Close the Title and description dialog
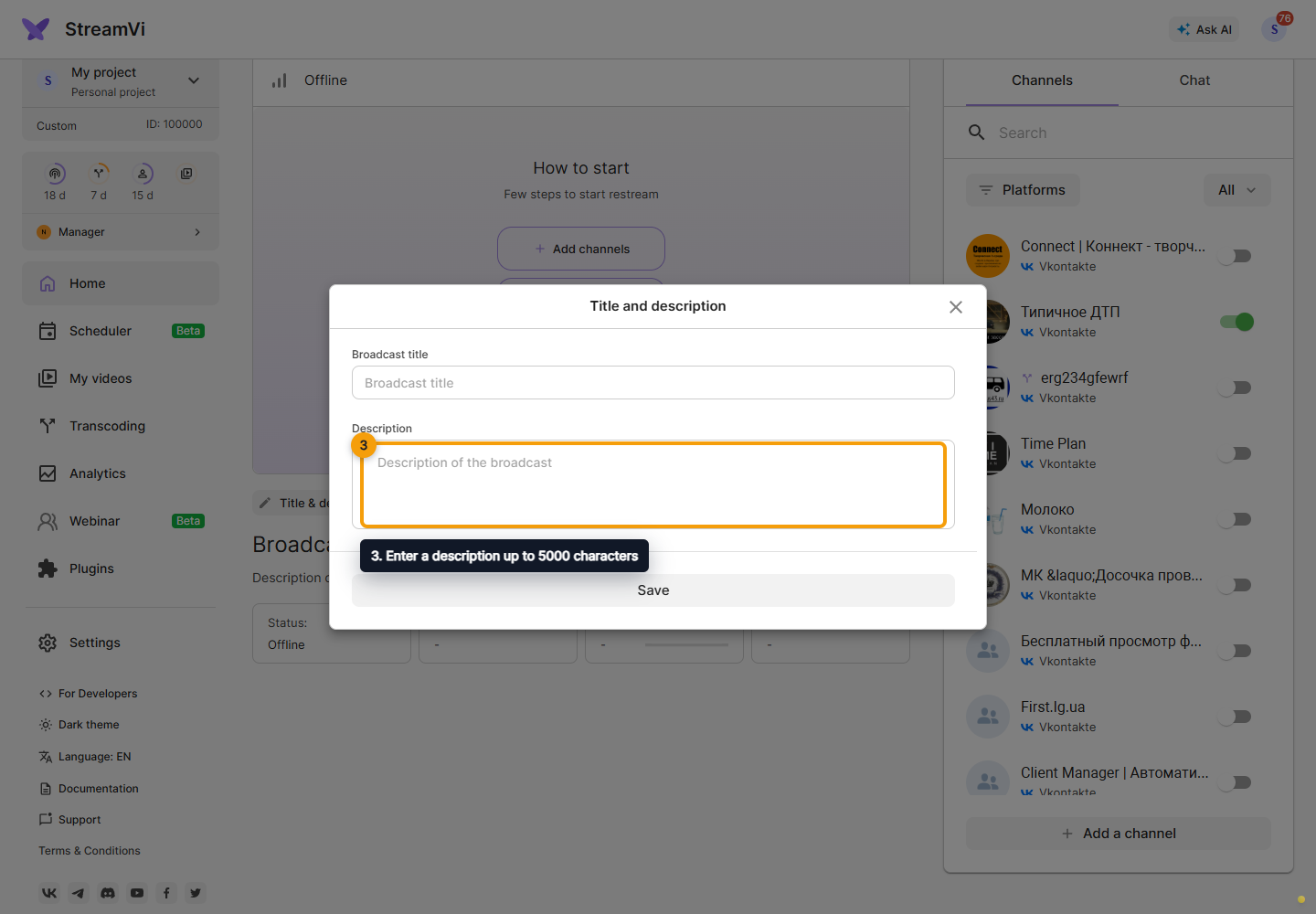 (x=956, y=307)
